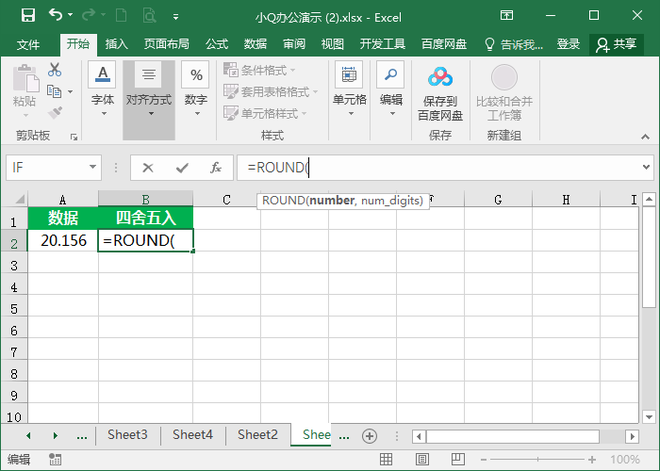Click num_digits argument in the function tooltip

click(390, 200)
